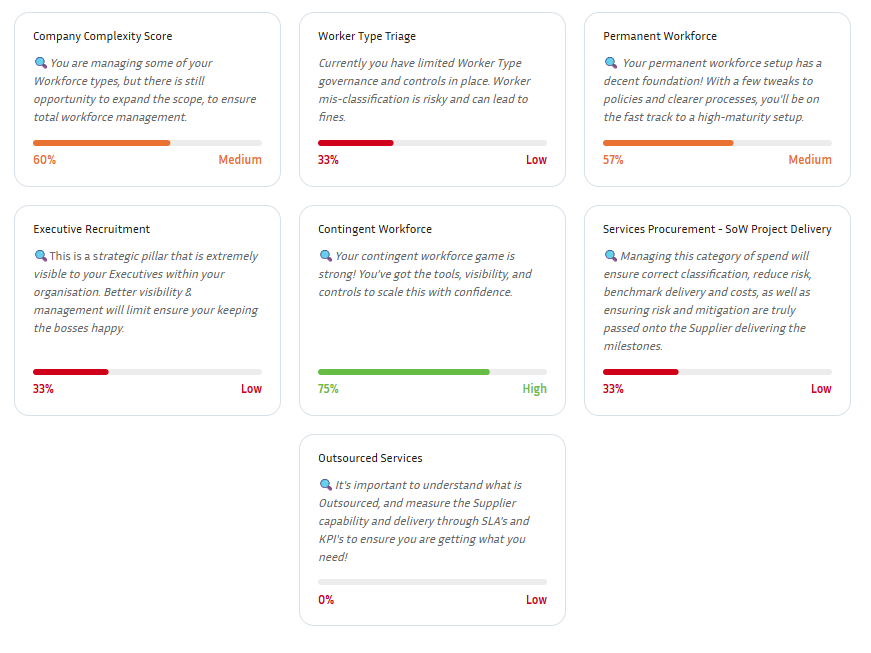The width and height of the screenshot is (871, 653).
Task: Select the Contingent Workforce card heading
Action: click(x=375, y=229)
